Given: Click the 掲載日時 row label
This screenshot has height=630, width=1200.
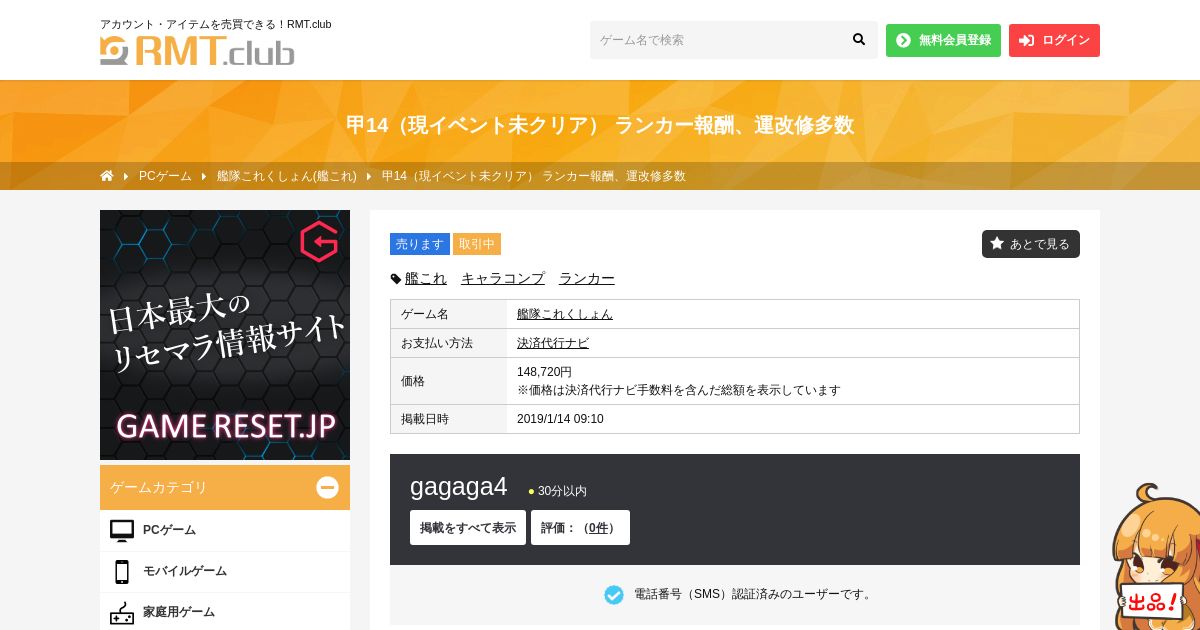Looking at the screenshot, I should pos(425,419).
